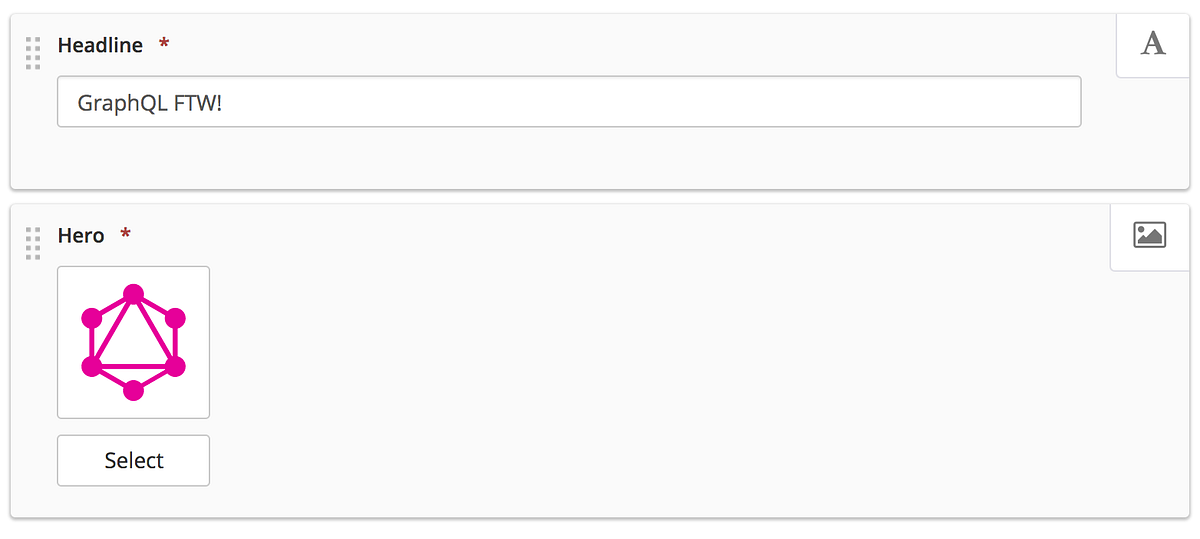The height and width of the screenshot is (539, 1200).
Task: Click the Hero field label
Action: 81,235
